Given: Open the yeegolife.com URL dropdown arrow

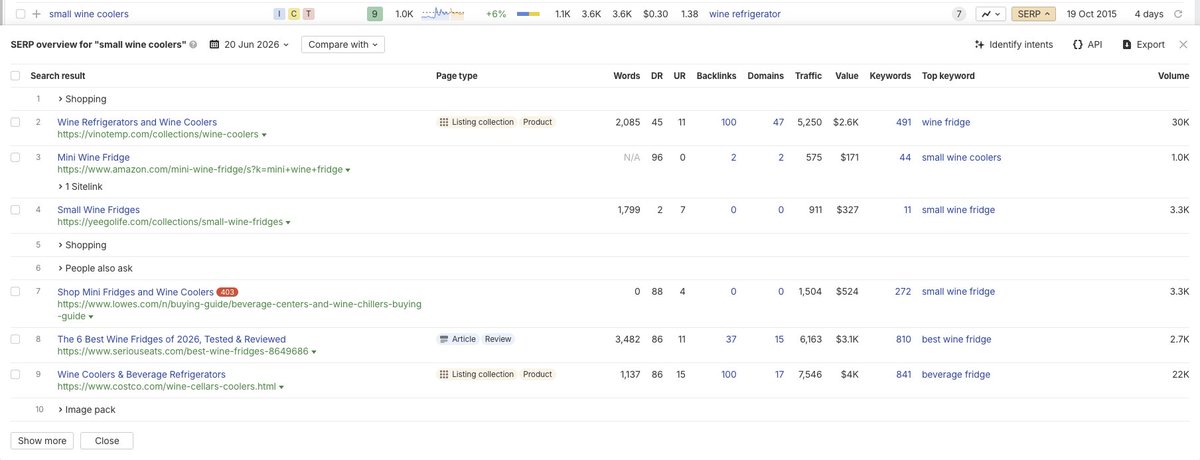Looking at the screenshot, I should click(288, 223).
